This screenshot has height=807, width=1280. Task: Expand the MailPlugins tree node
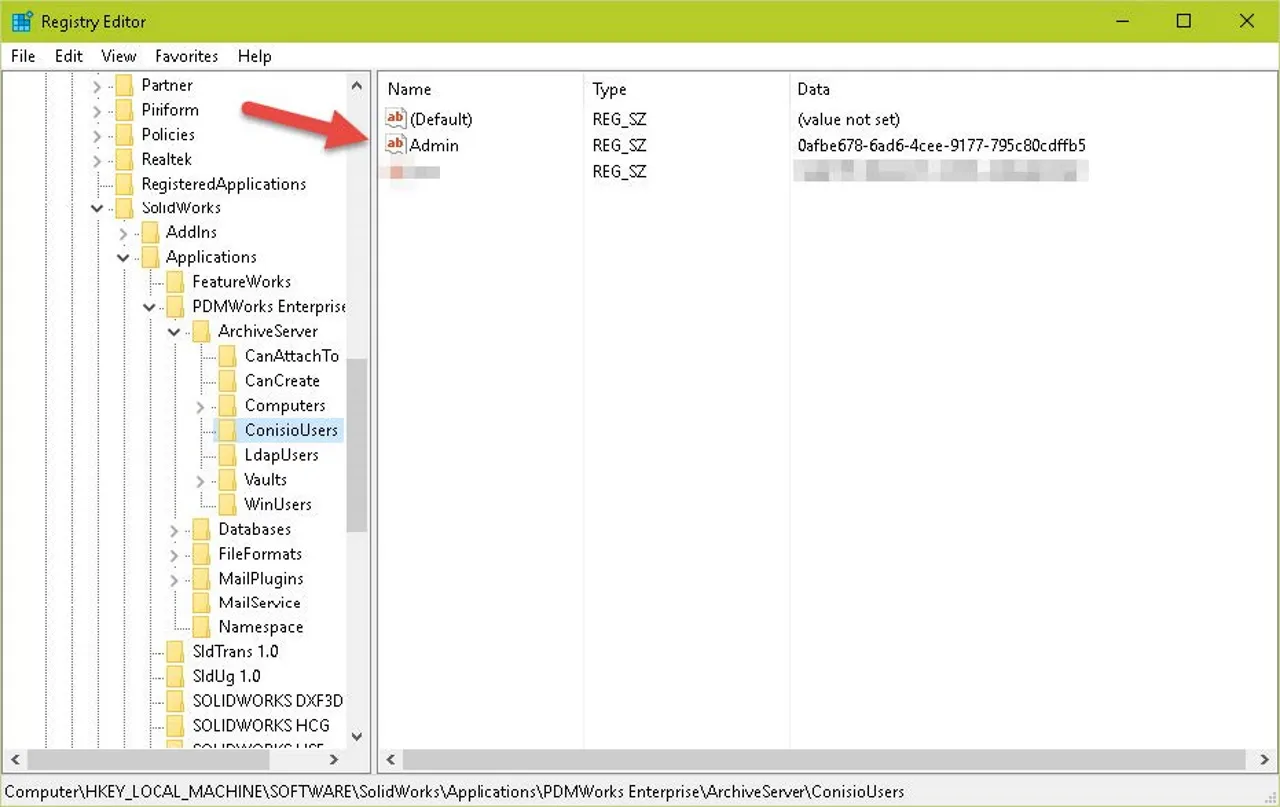(x=175, y=579)
